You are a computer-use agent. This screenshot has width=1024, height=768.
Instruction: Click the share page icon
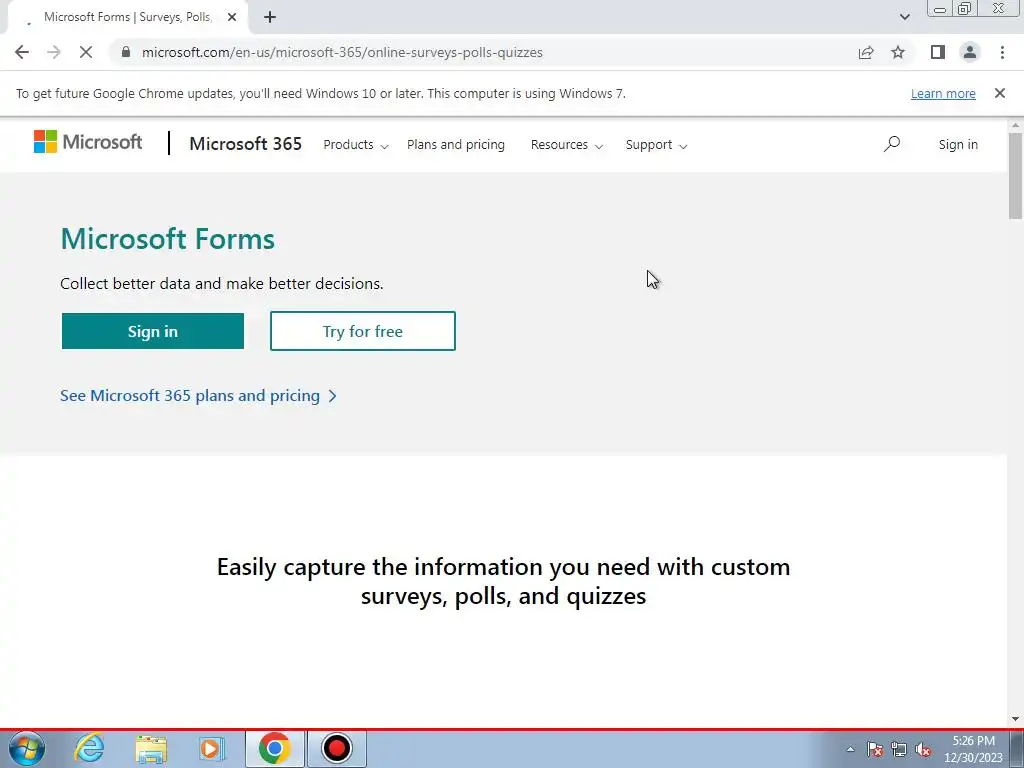866,52
